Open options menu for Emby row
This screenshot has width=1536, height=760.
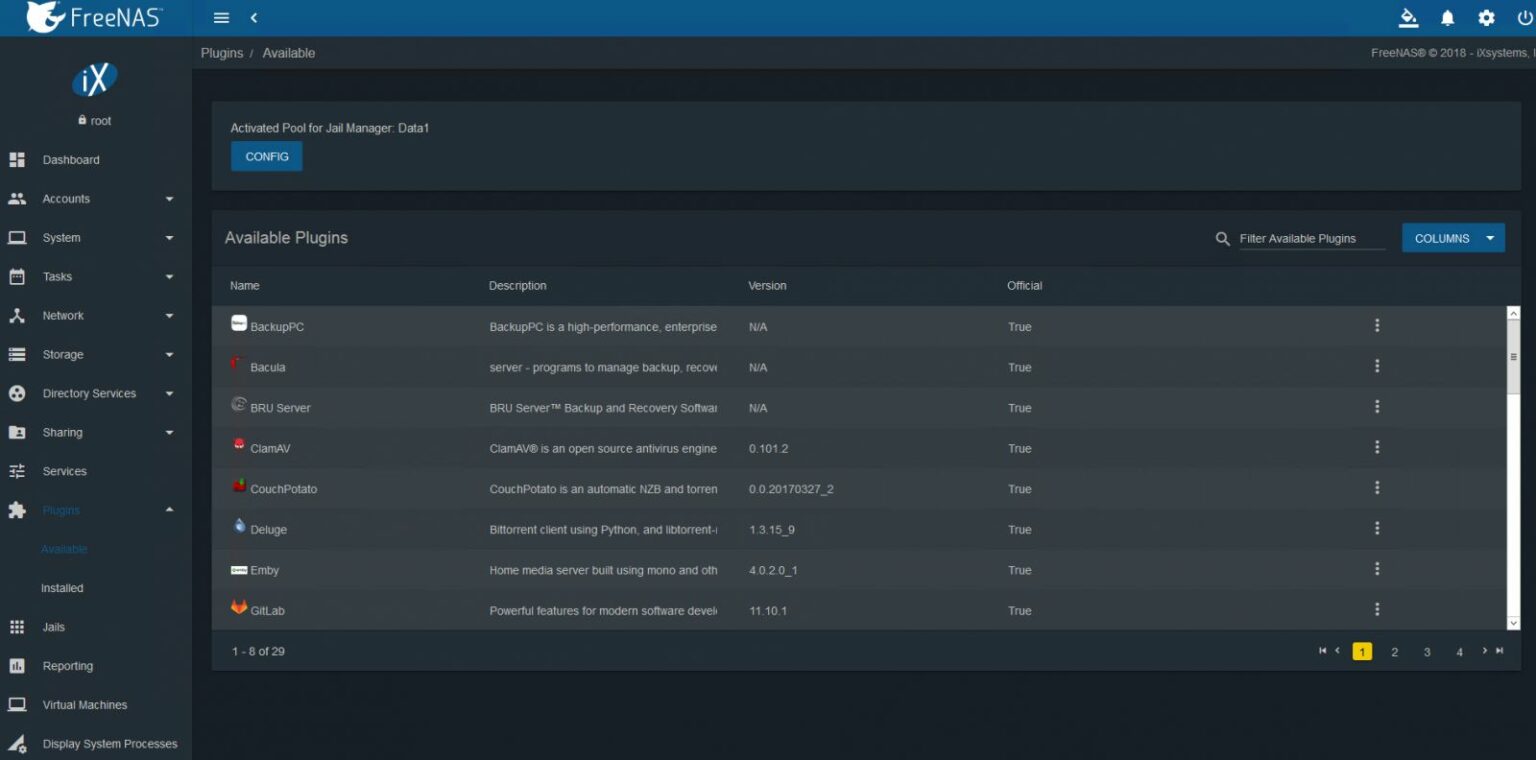point(1377,569)
